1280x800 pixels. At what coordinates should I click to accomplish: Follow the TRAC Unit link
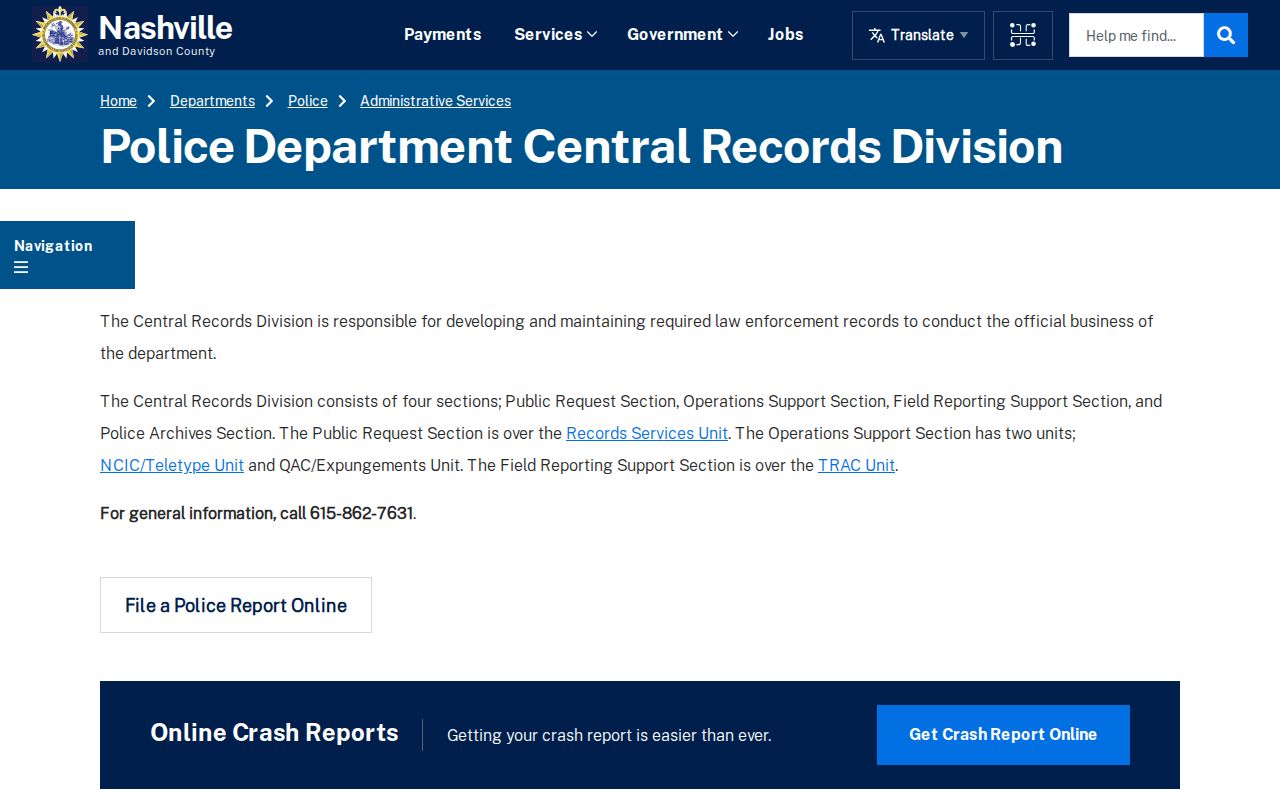pos(856,465)
